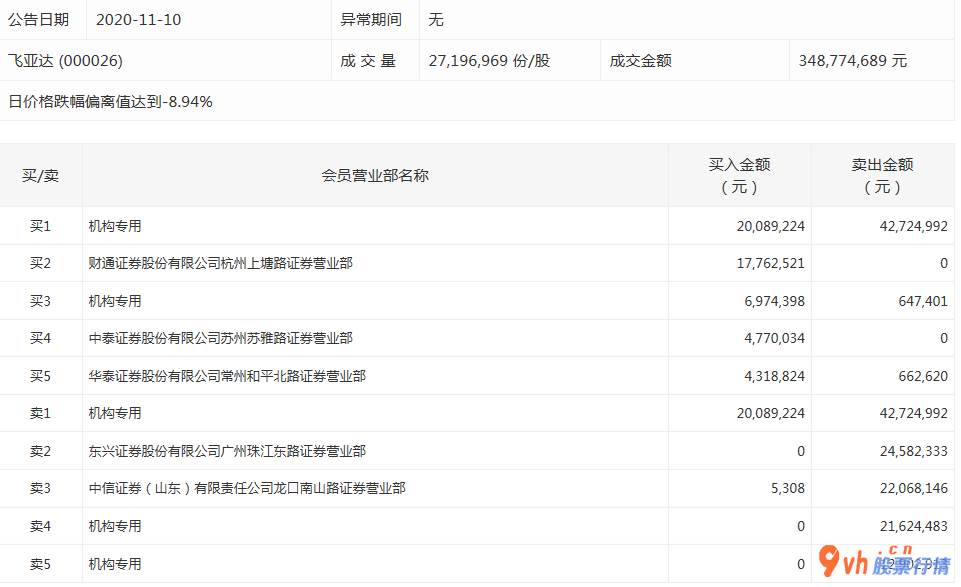The width and height of the screenshot is (961, 587).
Task: Select trading volume value 27,196,969 份/股
Action: 489,61
